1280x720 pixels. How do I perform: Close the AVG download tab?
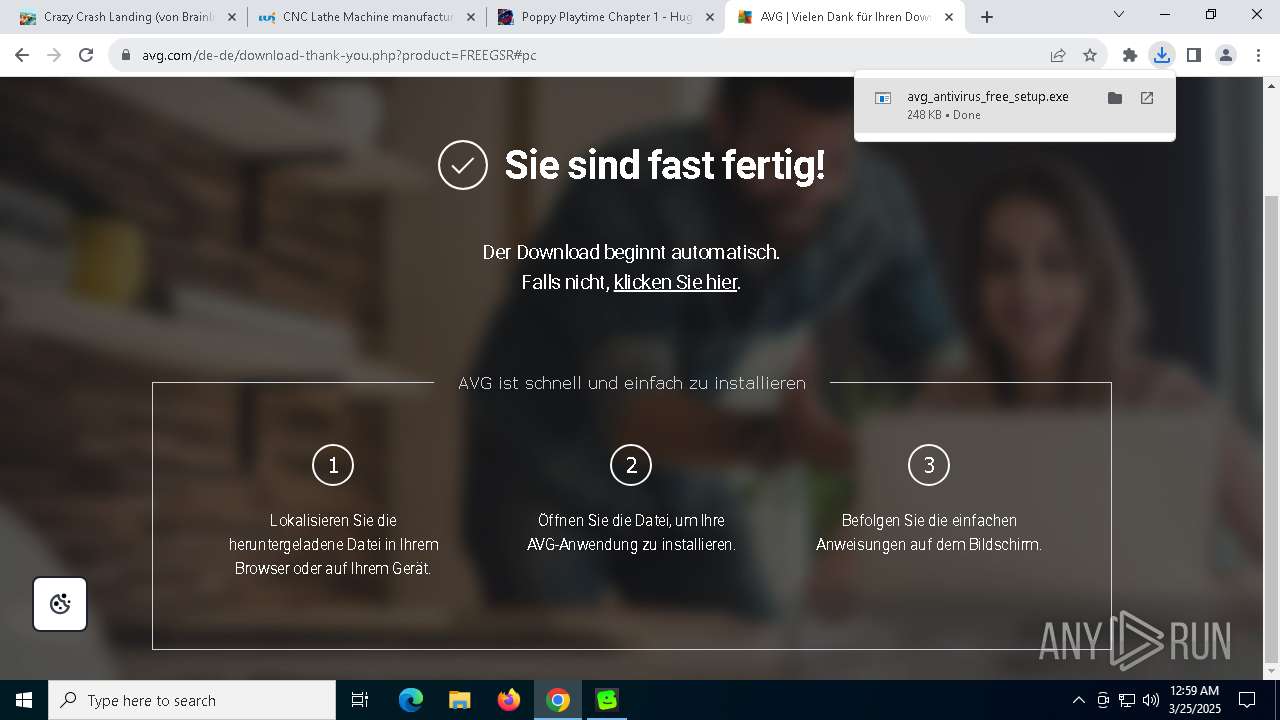(x=949, y=17)
